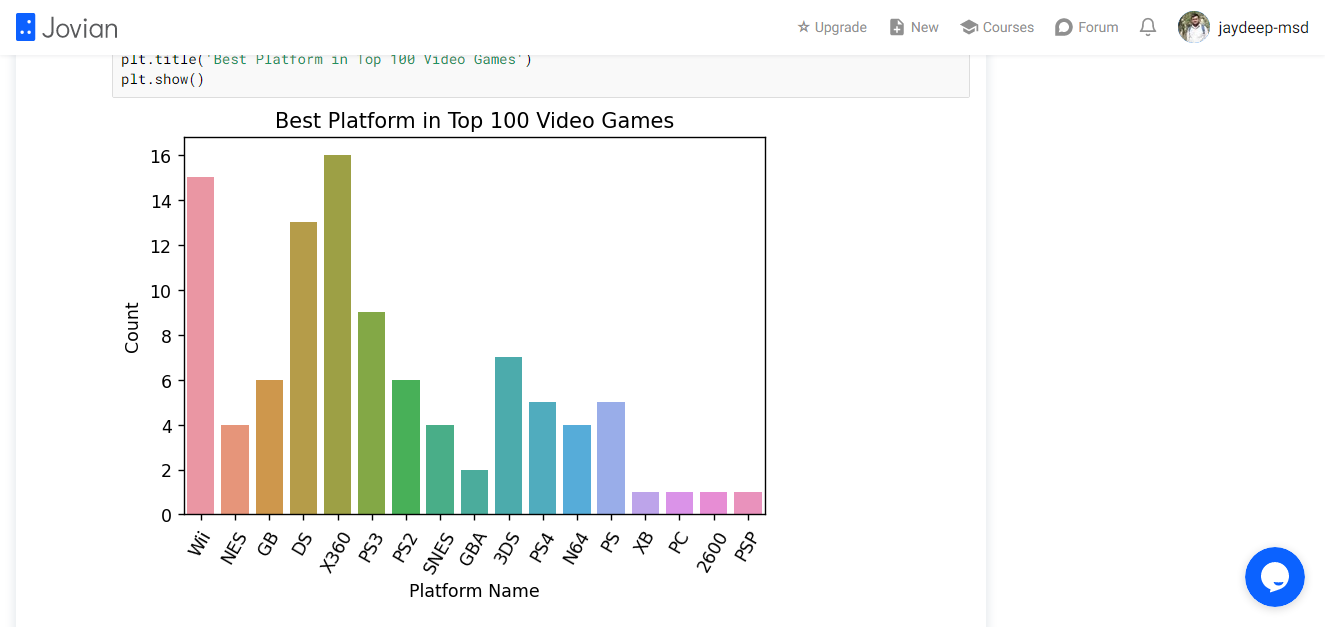Screen dimensions: 1325x627
Task: Visit the Forum link
Action: click(x=1087, y=27)
